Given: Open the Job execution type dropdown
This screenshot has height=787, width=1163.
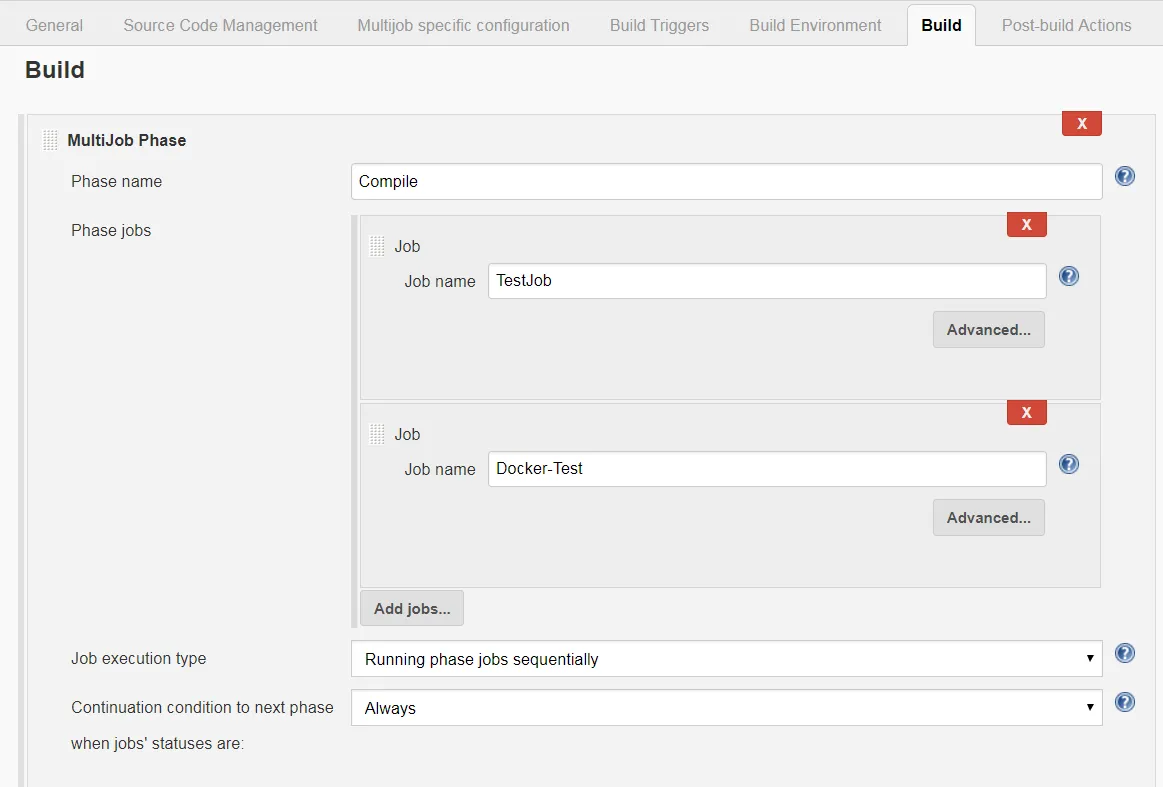Looking at the screenshot, I should click(x=726, y=659).
